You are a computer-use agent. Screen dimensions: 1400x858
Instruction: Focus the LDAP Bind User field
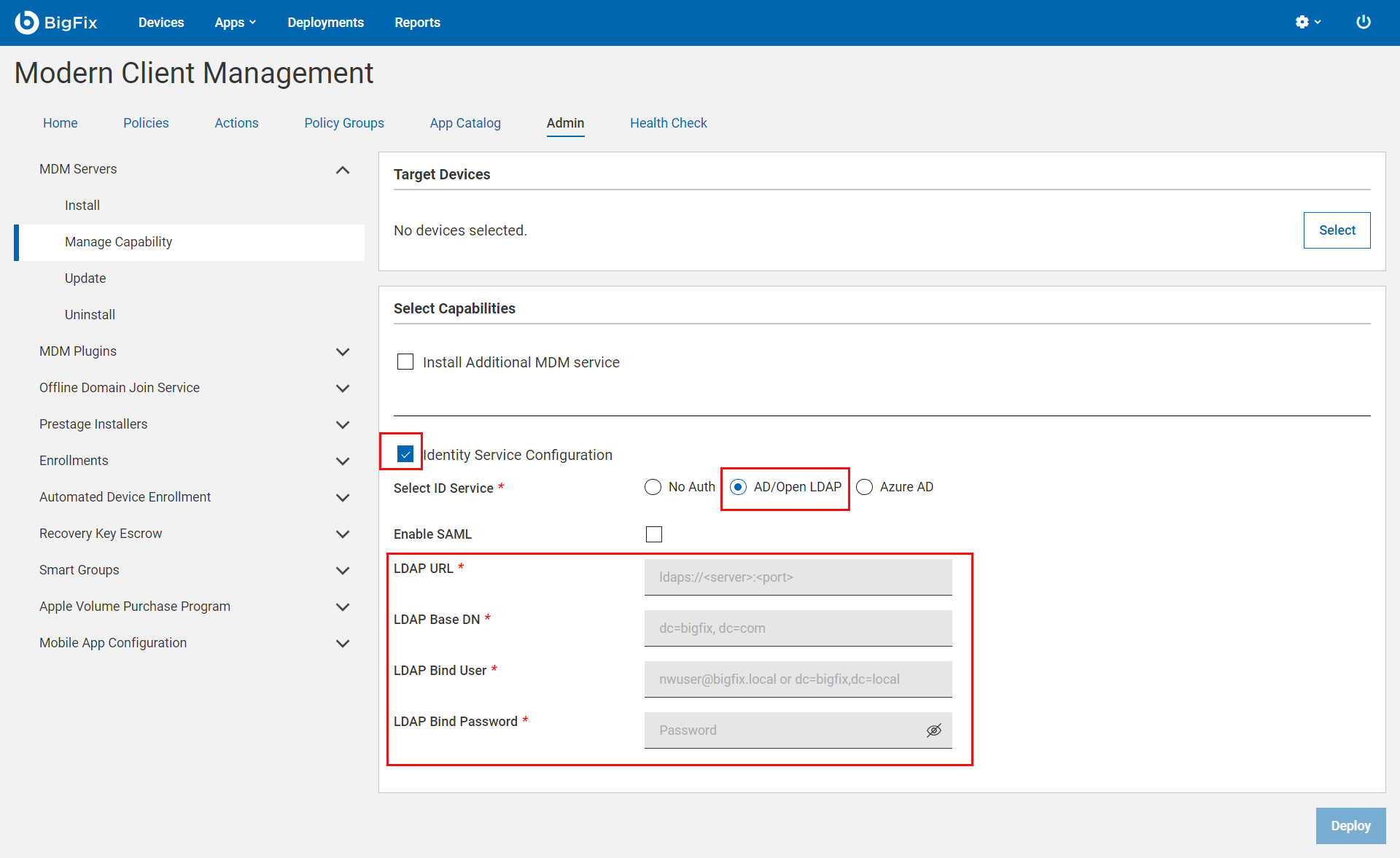(x=798, y=679)
